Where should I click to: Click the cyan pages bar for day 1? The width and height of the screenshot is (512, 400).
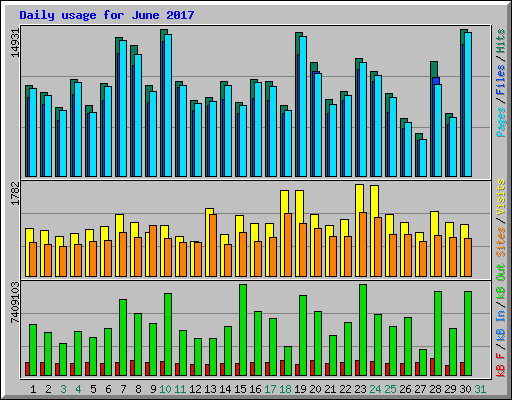coord(33,132)
